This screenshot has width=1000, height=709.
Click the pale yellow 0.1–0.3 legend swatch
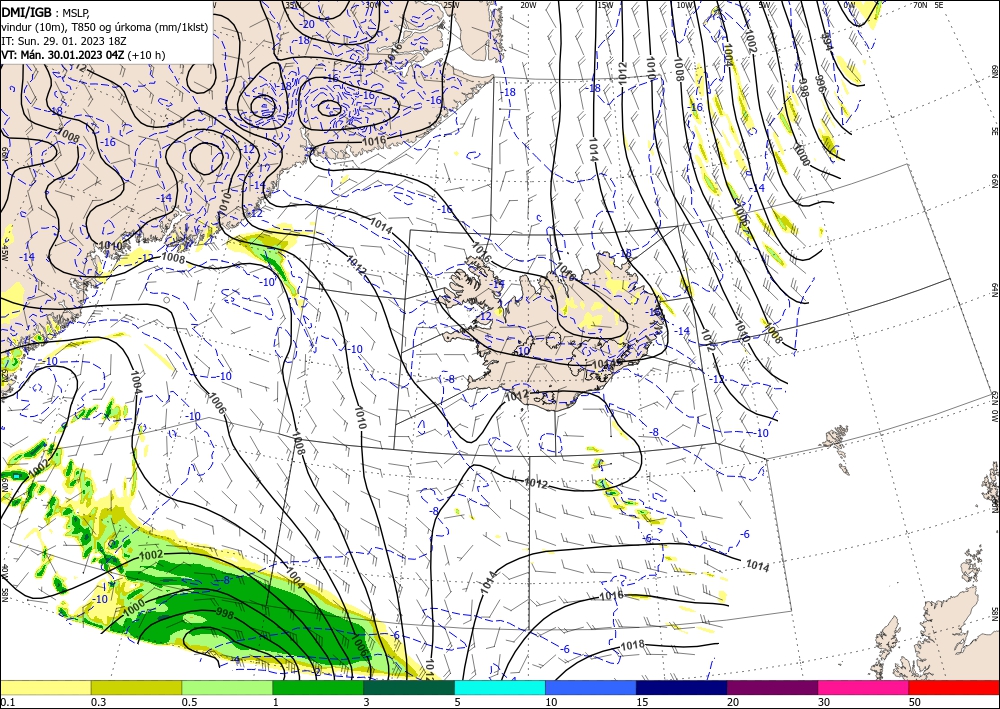pyautogui.click(x=45, y=687)
